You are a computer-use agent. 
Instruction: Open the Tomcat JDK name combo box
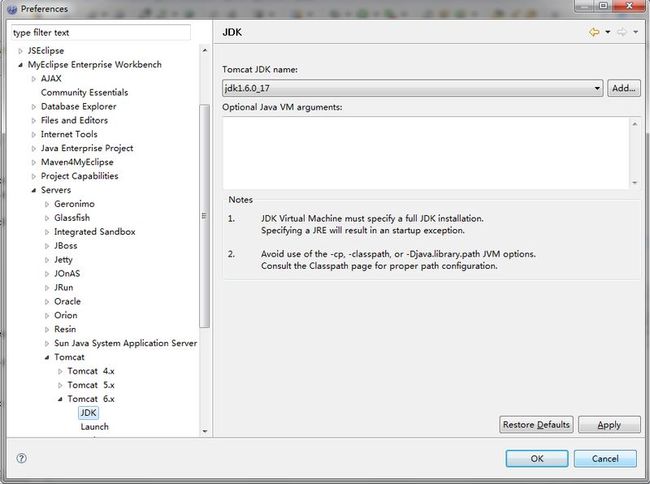click(x=412, y=88)
